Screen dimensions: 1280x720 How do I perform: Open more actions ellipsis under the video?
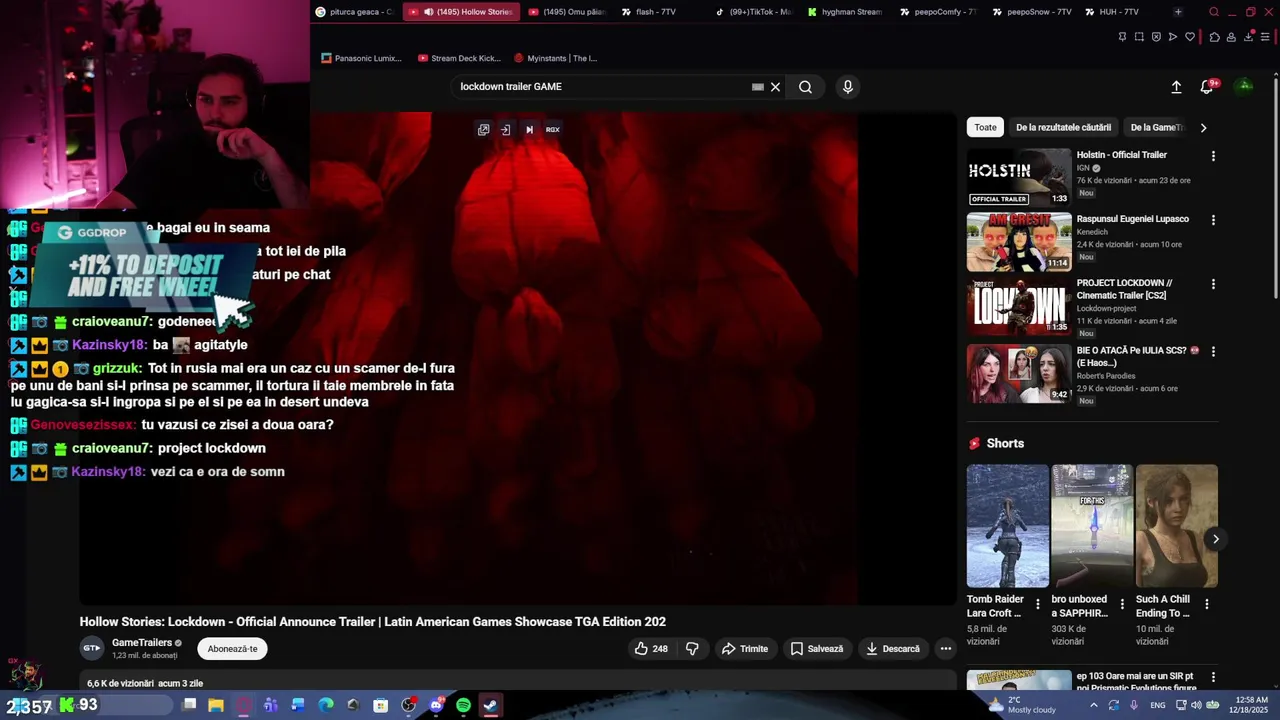945,649
